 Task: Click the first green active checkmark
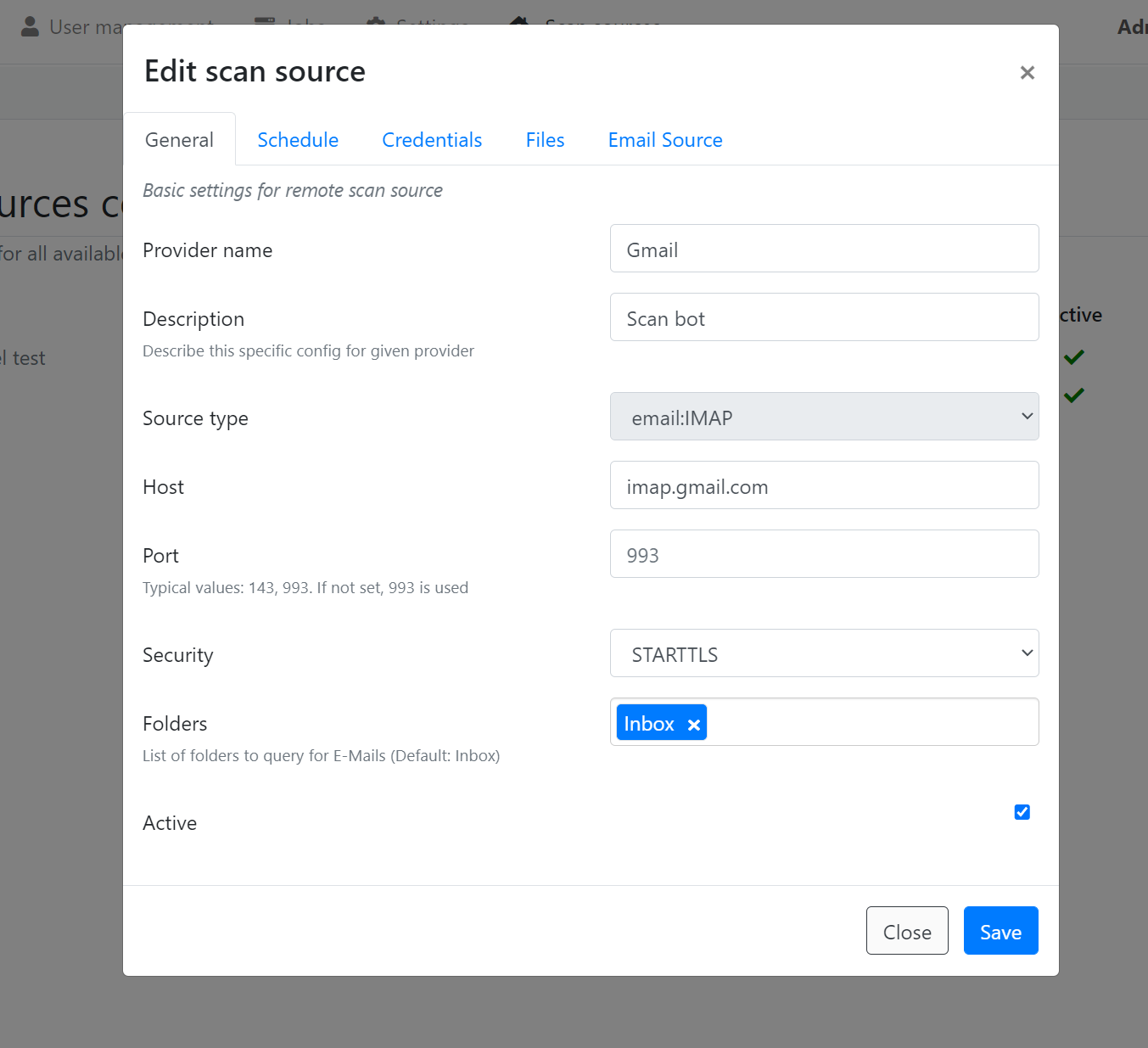tap(1074, 357)
